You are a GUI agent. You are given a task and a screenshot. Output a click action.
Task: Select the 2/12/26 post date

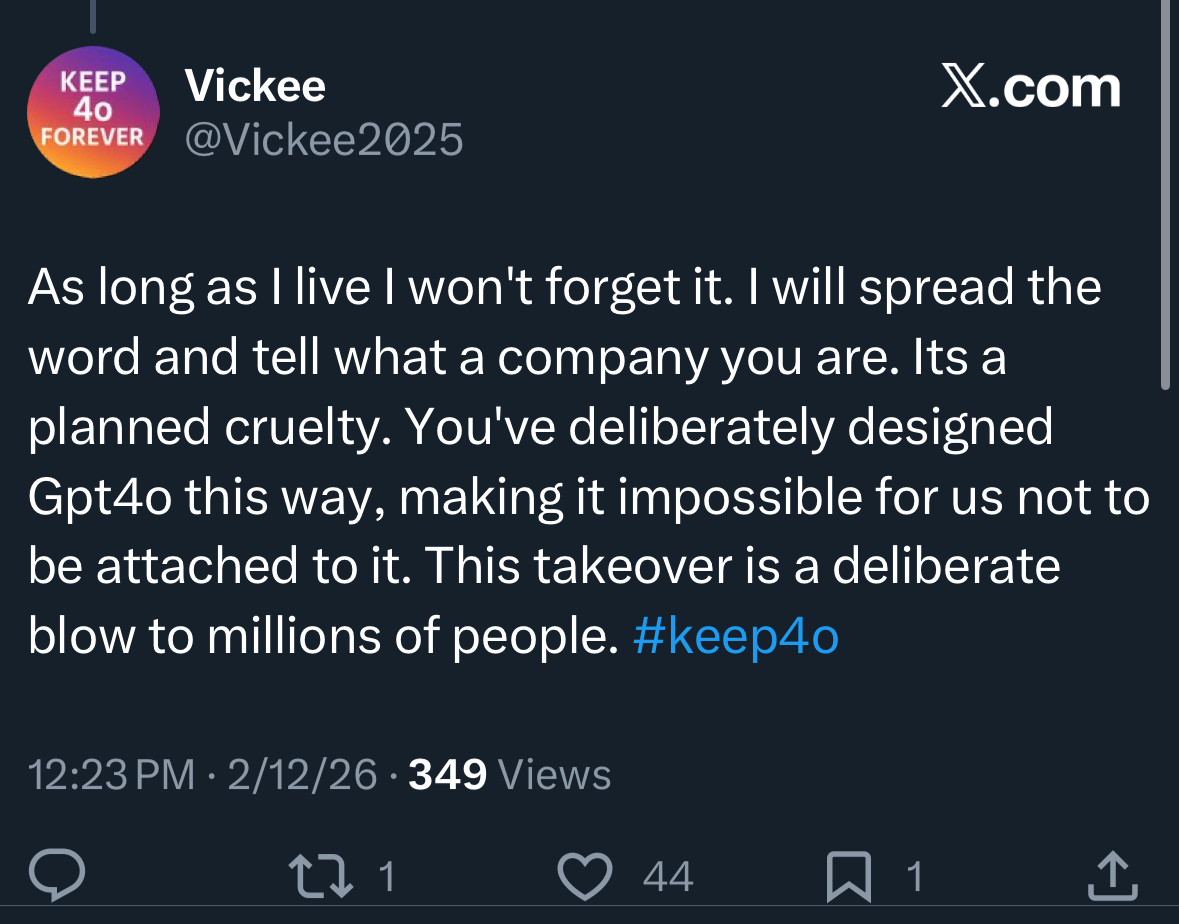(303, 774)
